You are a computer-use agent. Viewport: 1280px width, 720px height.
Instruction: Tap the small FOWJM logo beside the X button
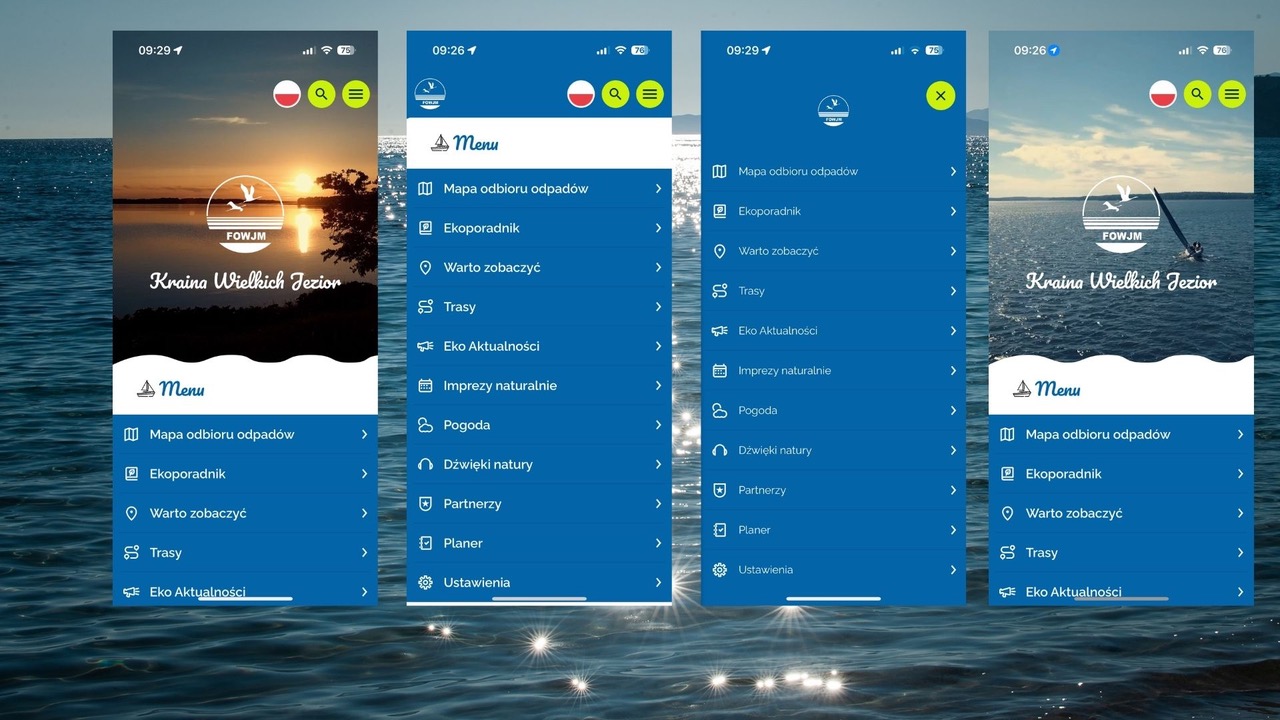[833, 110]
